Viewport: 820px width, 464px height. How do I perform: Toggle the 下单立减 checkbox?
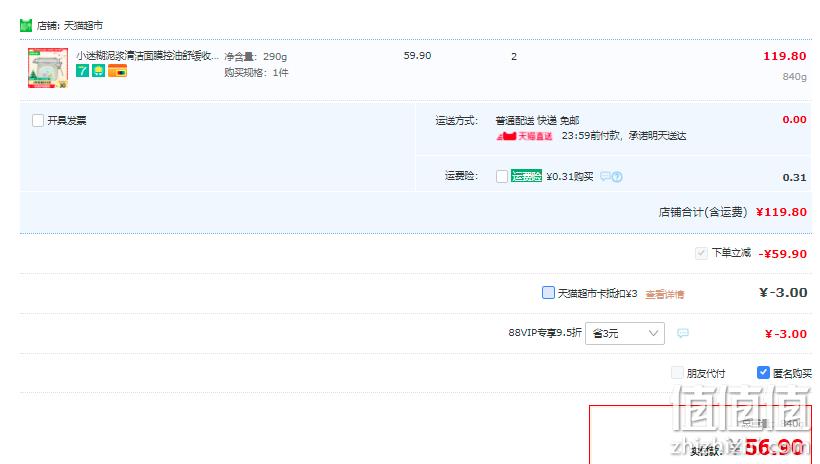click(x=701, y=254)
